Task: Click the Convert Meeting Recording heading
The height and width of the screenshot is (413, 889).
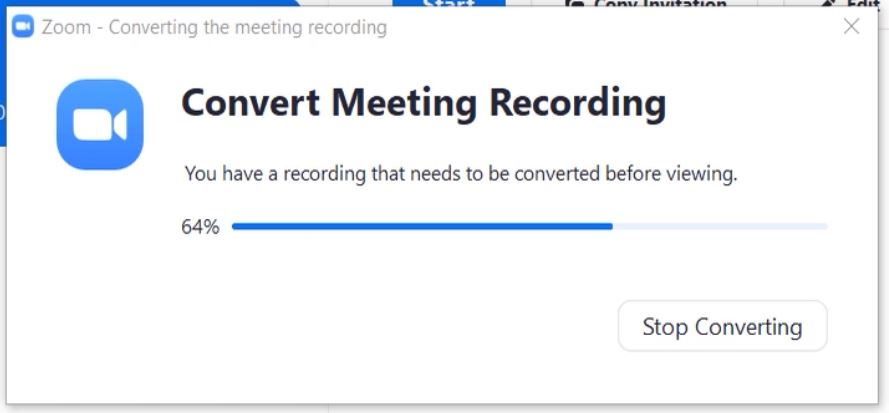Action: [x=424, y=104]
